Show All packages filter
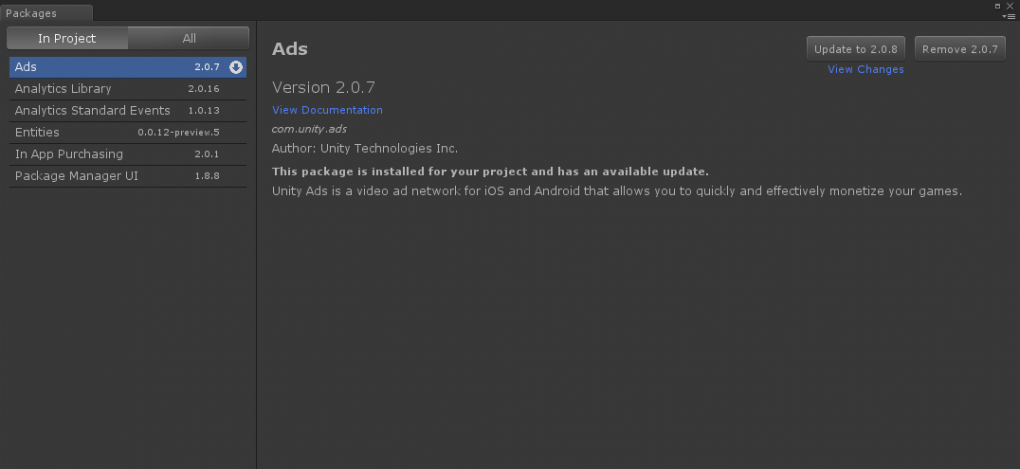This screenshot has width=1020, height=469. pyautogui.click(x=189, y=38)
